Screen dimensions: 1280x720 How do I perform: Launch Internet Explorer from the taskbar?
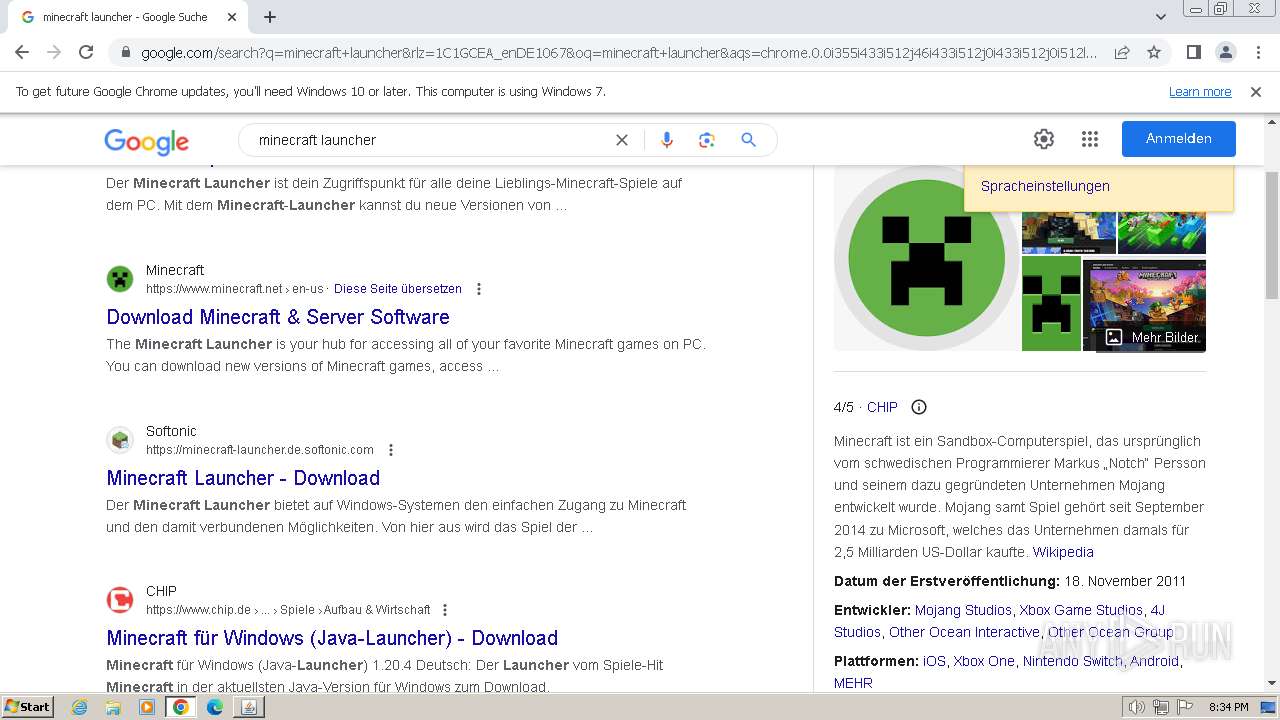pos(80,707)
